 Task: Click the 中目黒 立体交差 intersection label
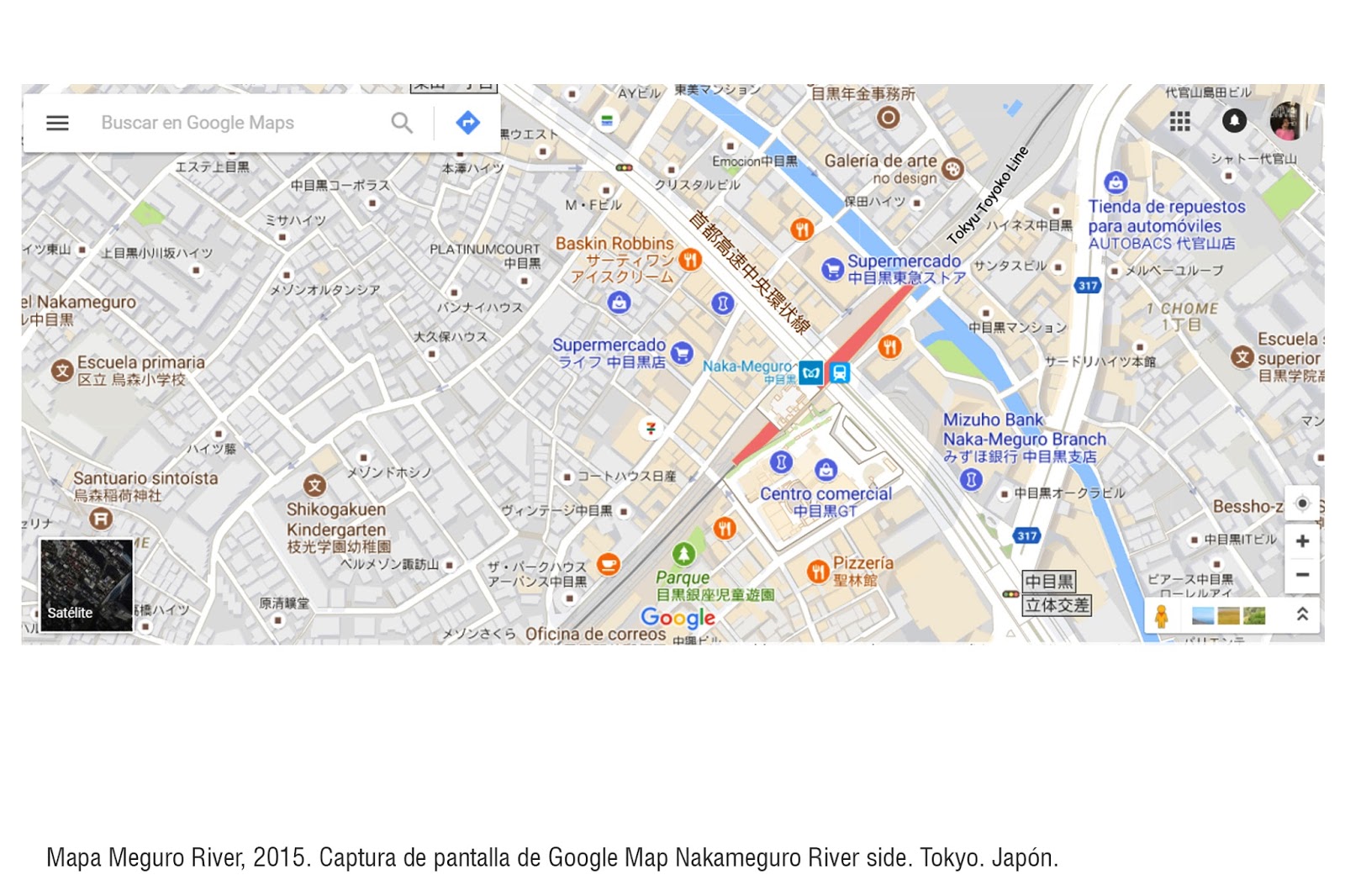(1057, 593)
